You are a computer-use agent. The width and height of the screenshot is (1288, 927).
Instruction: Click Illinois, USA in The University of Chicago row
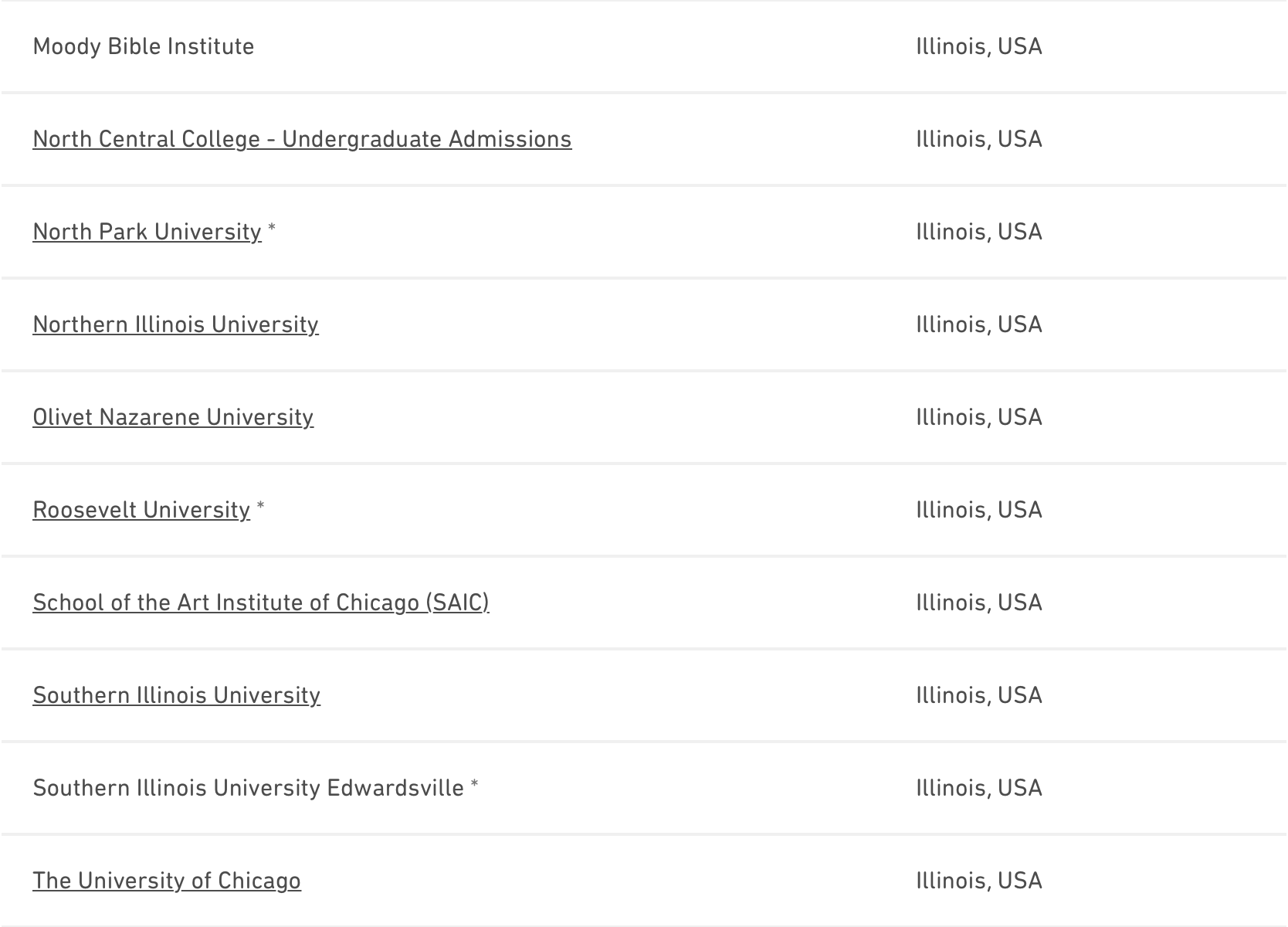click(x=979, y=881)
